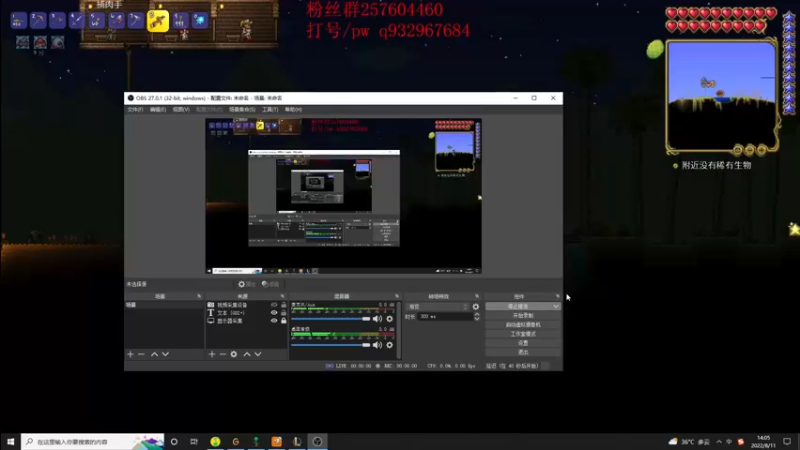
Task: Click the studio mode button
Action: coord(522,334)
